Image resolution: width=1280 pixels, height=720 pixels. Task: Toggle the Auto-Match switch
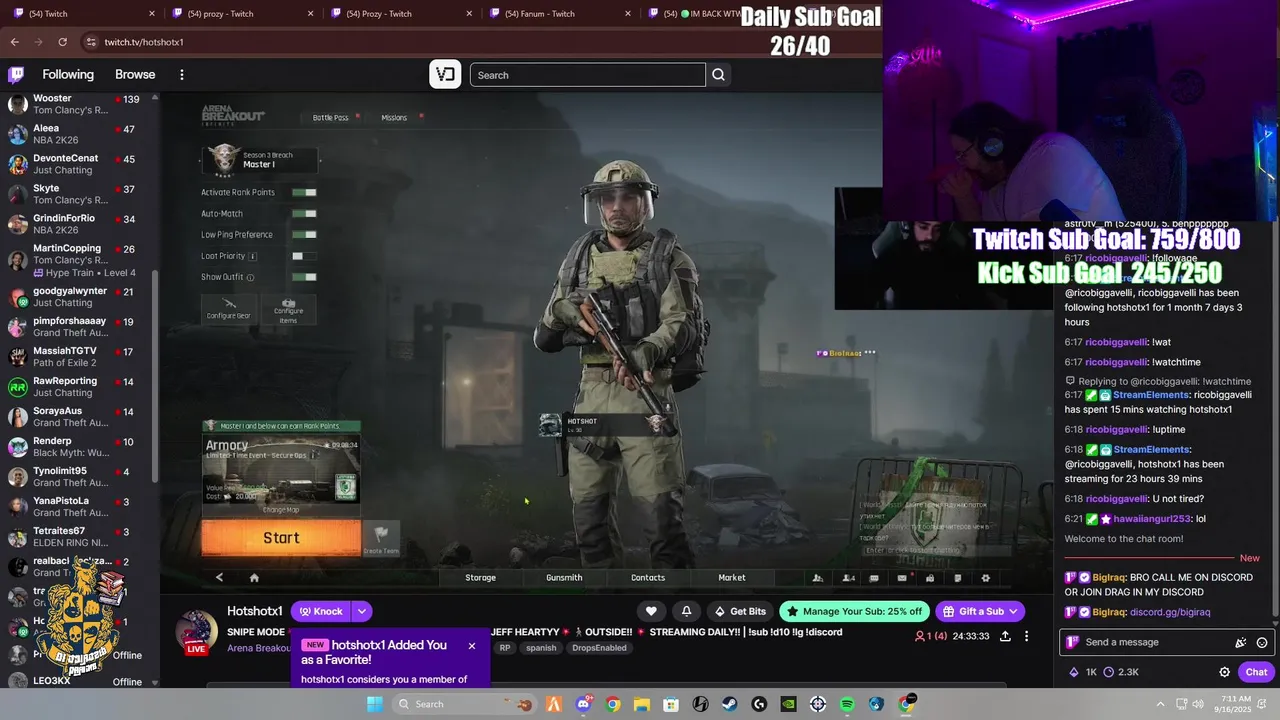tap(304, 213)
